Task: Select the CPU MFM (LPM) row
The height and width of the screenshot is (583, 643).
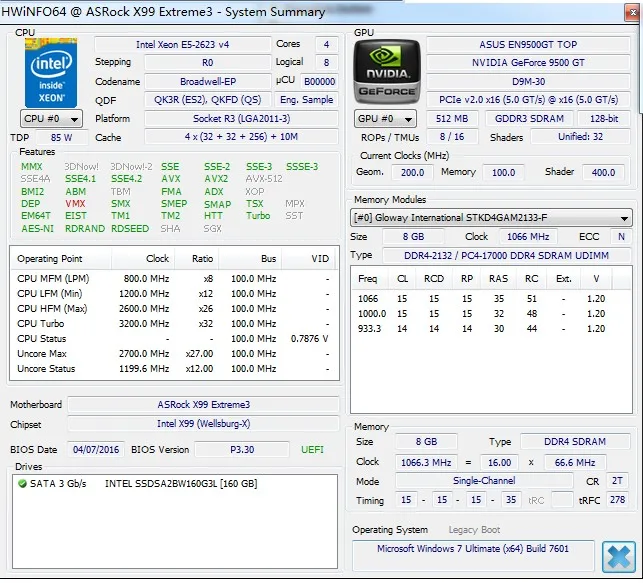Action: pos(174,279)
